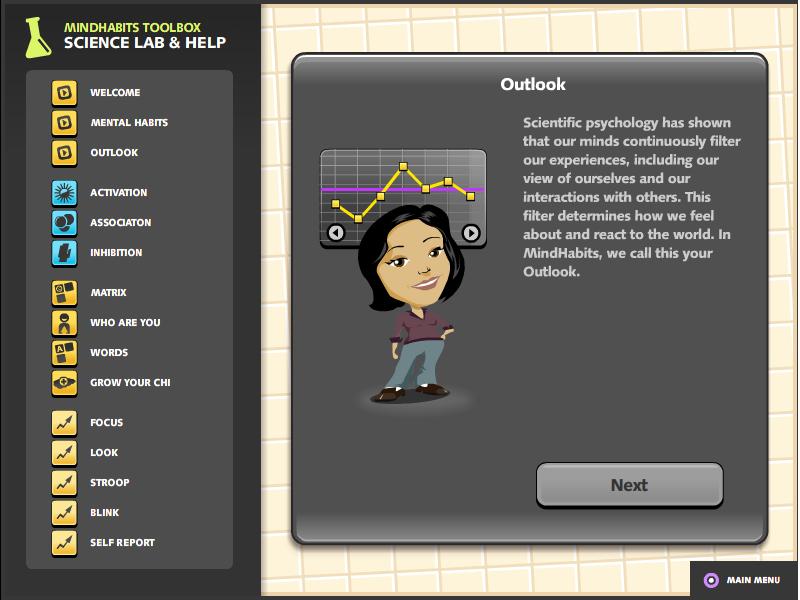Click the Focus chart icon

pyautogui.click(x=65, y=423)
